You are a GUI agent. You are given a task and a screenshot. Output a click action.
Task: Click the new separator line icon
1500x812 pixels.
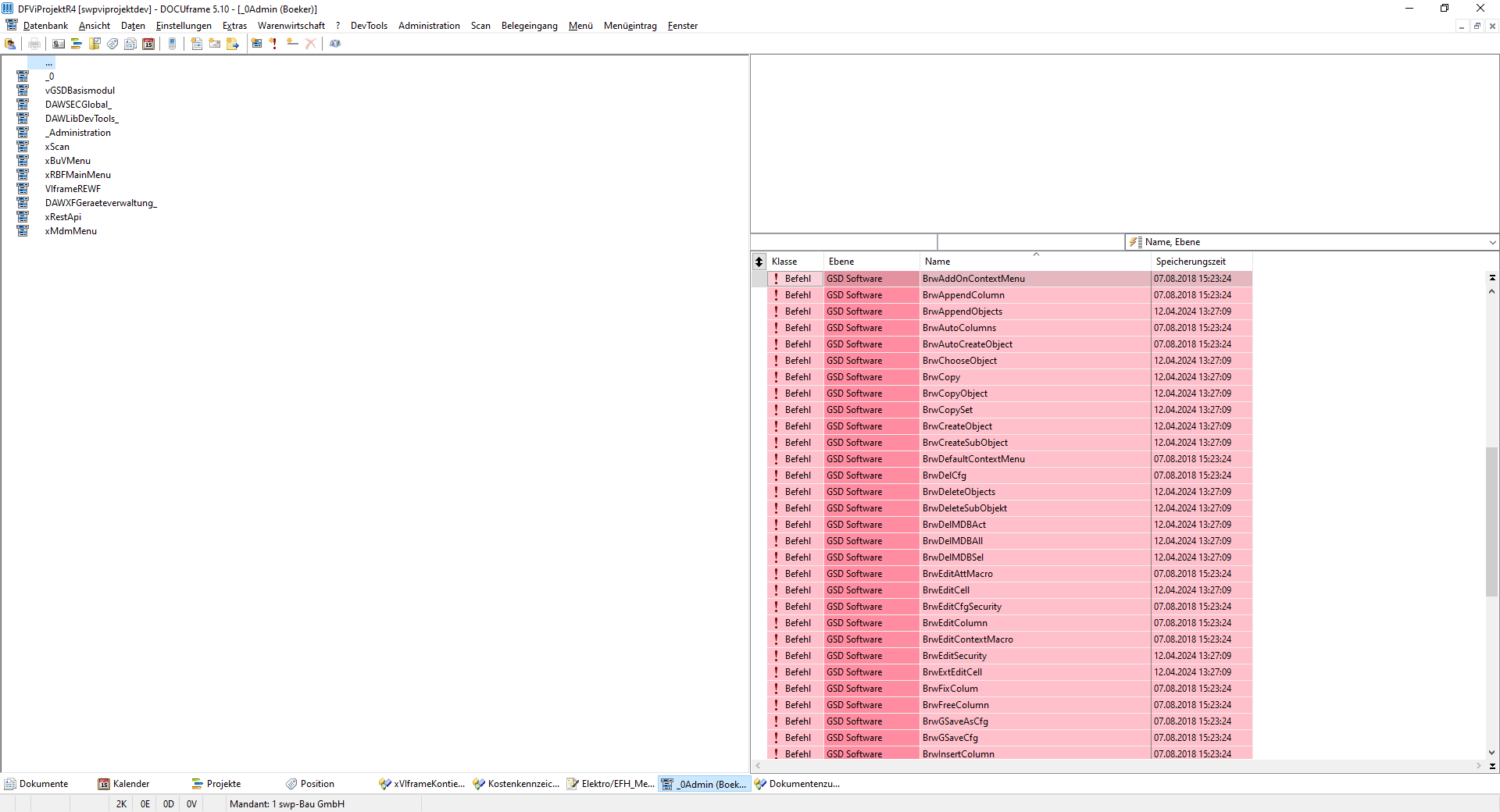(292, 44)
